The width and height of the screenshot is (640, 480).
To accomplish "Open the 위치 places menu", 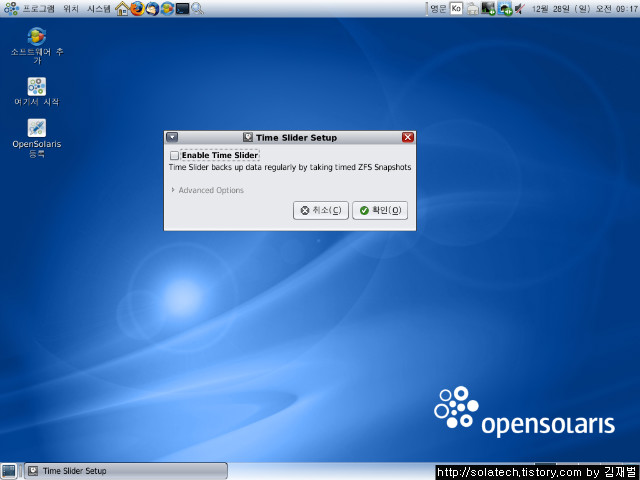I will (x=71, y=9).
